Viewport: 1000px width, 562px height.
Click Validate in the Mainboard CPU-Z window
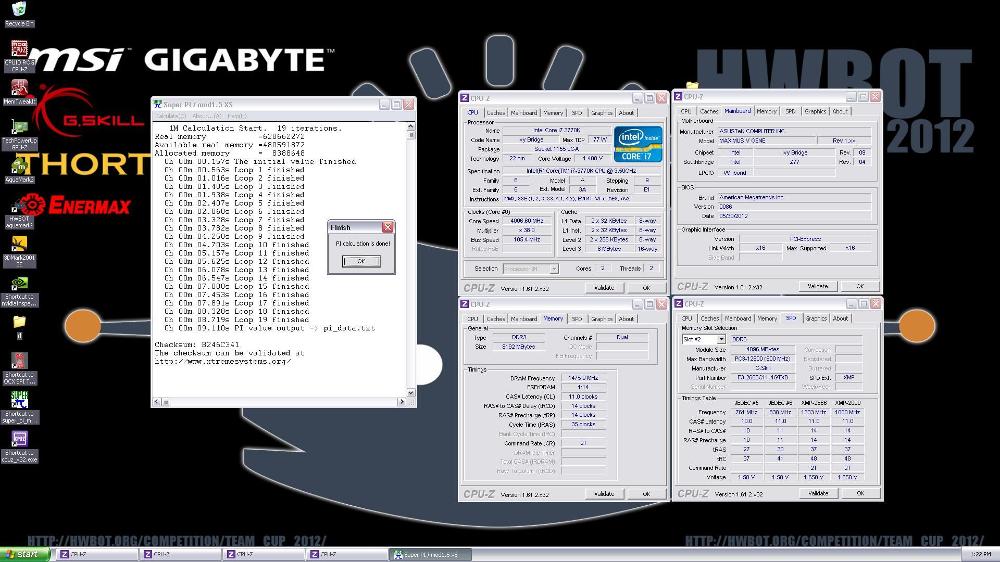[x=818, y=286]
